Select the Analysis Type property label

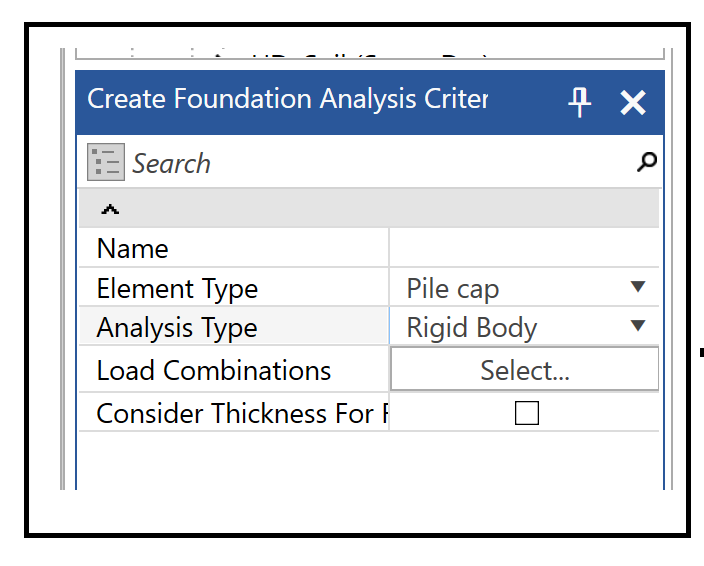click(x=177, y=328)
